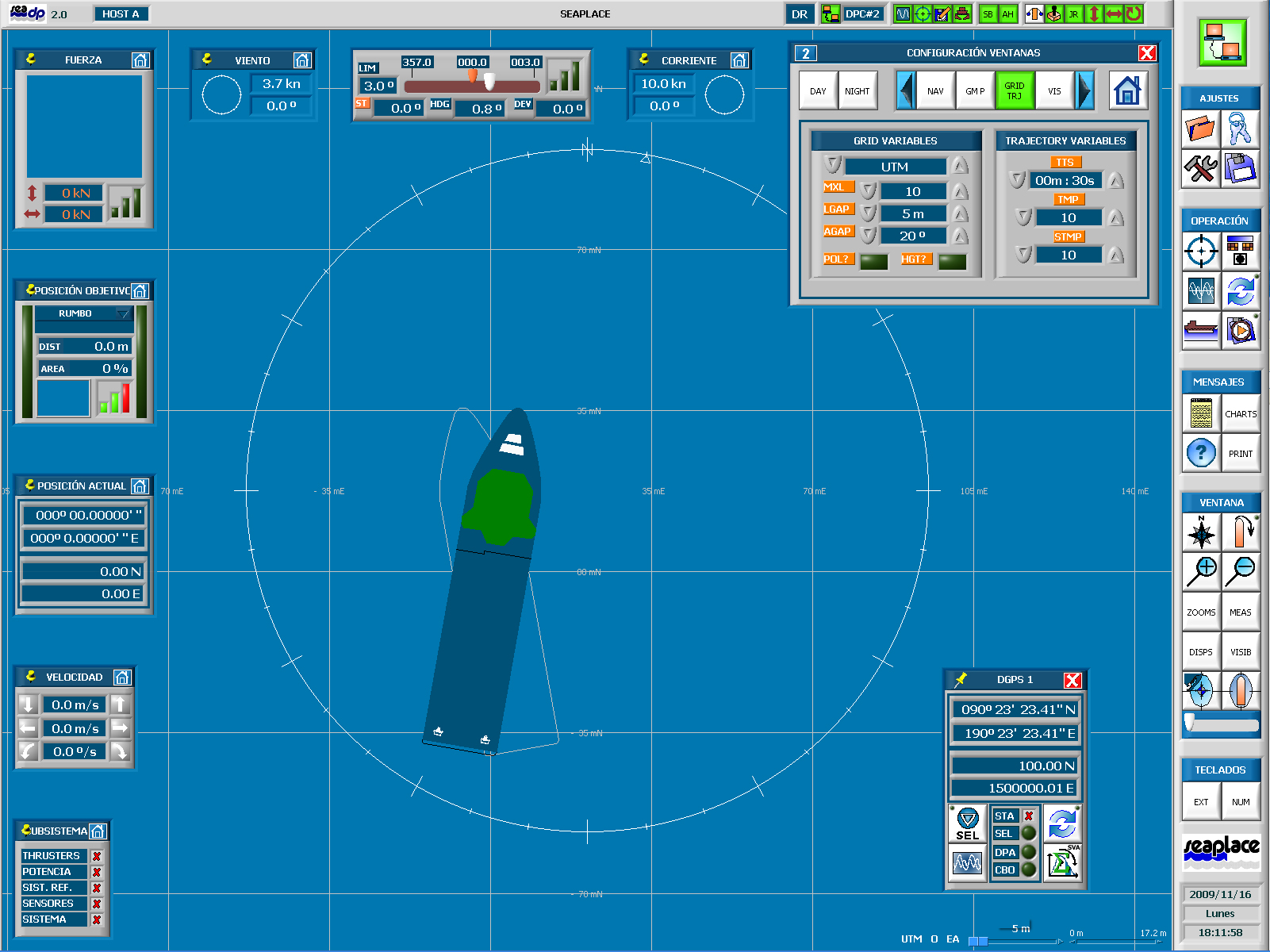Click the zoom out magnifier icon
Image resolution: width=1270 pixels, height=952 pixels.
[1241, 571]
